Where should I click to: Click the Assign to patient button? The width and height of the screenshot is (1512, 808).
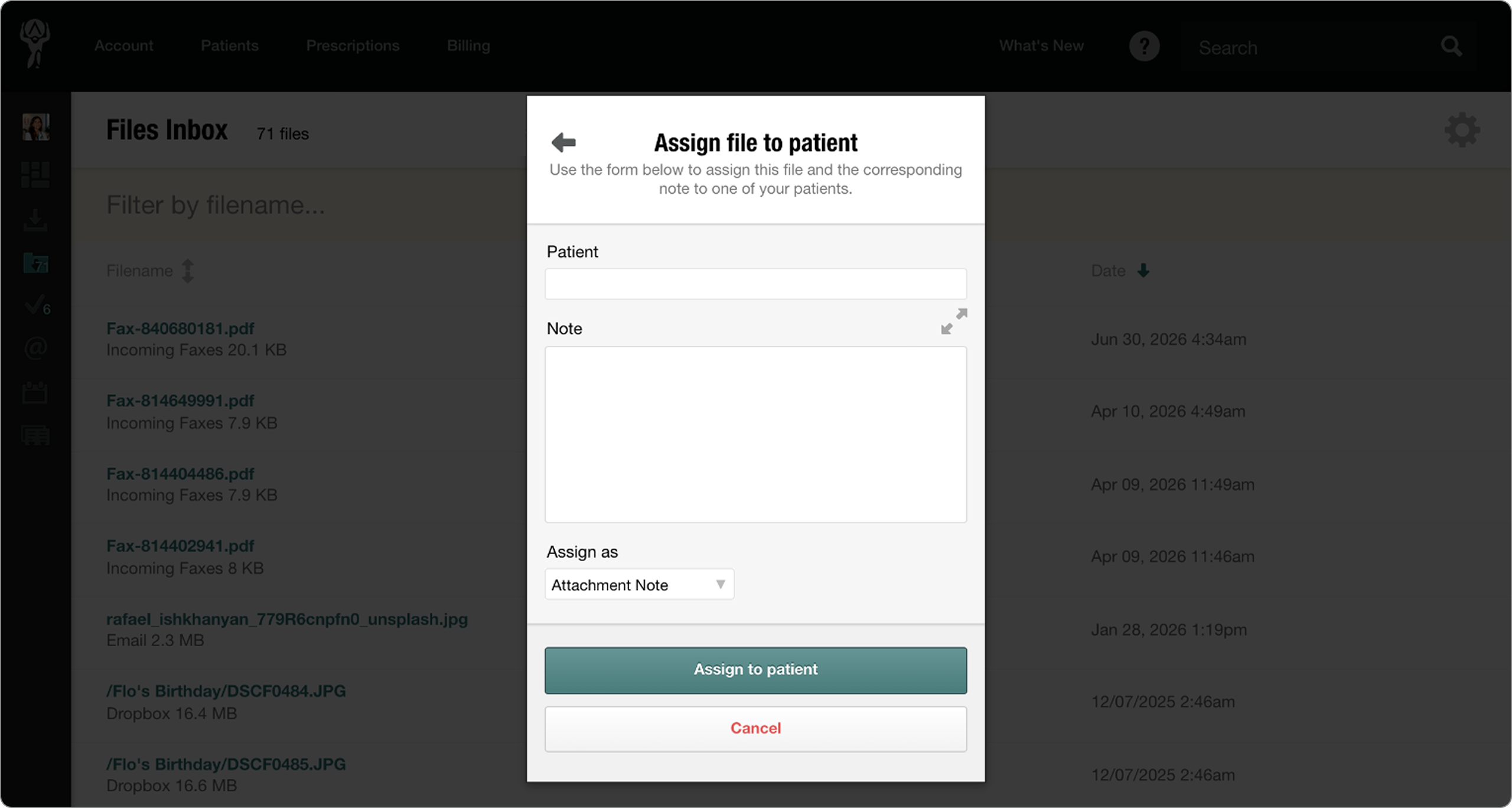pos(755,670)
